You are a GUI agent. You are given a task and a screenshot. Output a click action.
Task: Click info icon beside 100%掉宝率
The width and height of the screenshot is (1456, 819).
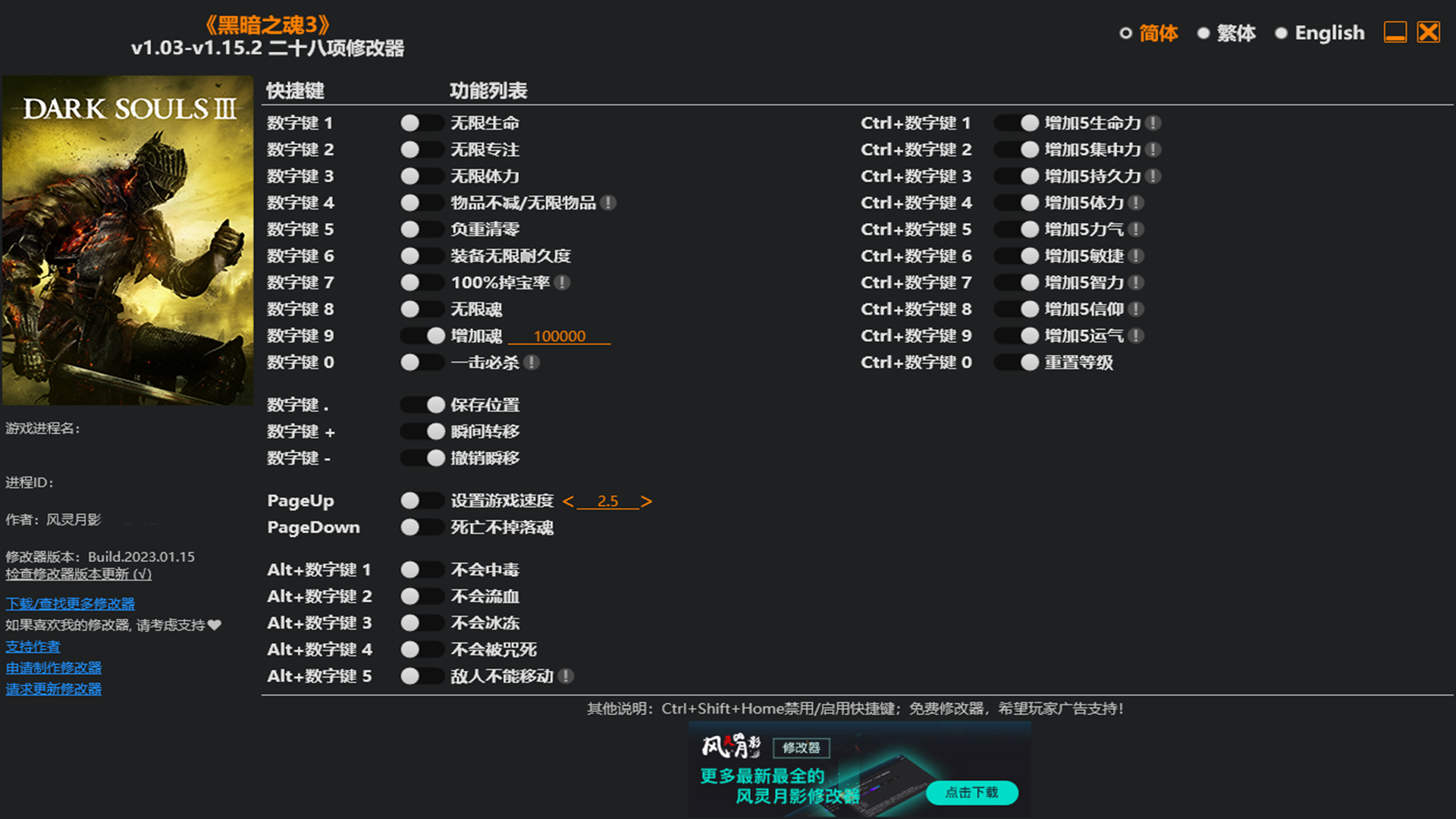pos(562,282)
